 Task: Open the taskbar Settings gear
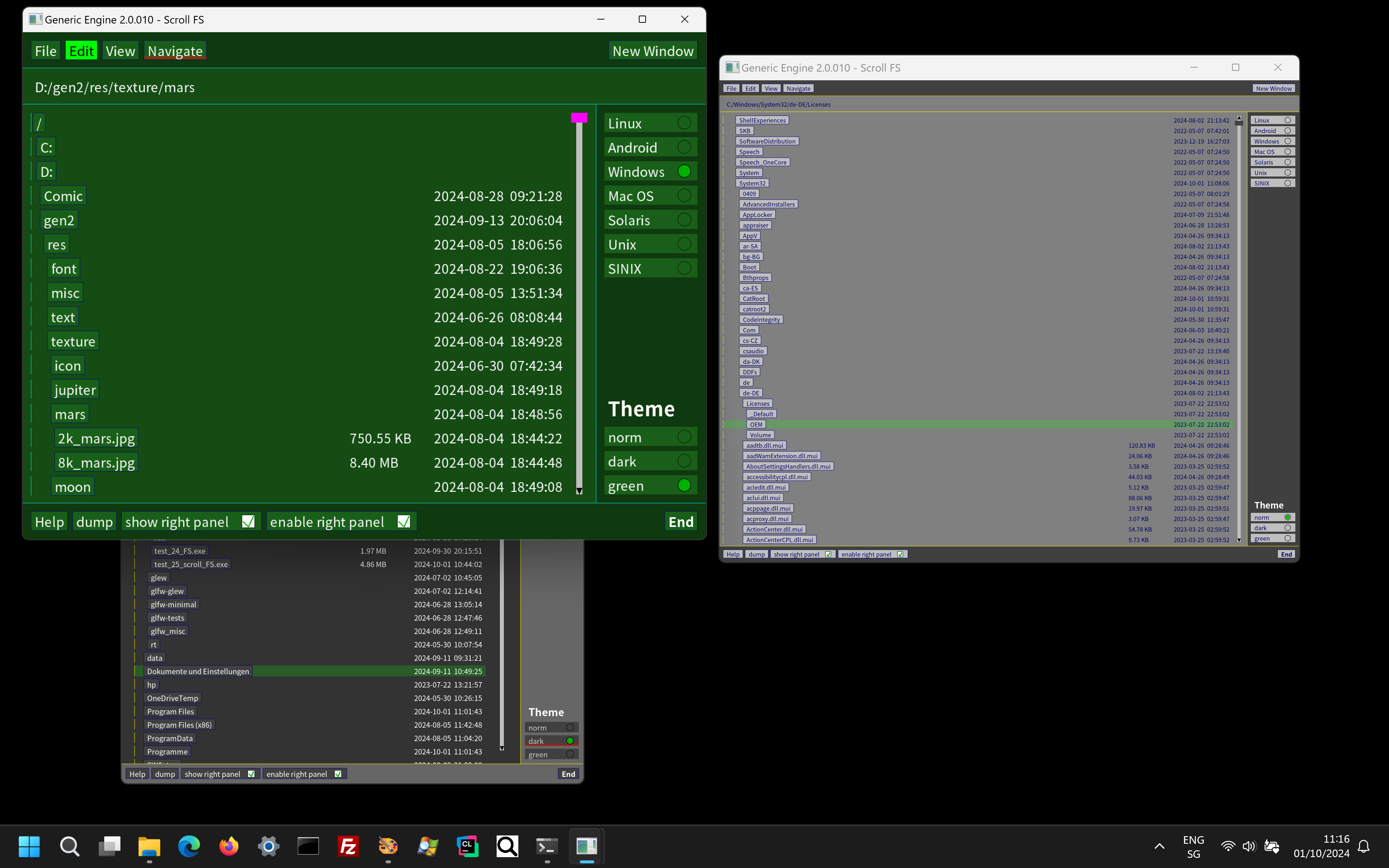[268, 846]
